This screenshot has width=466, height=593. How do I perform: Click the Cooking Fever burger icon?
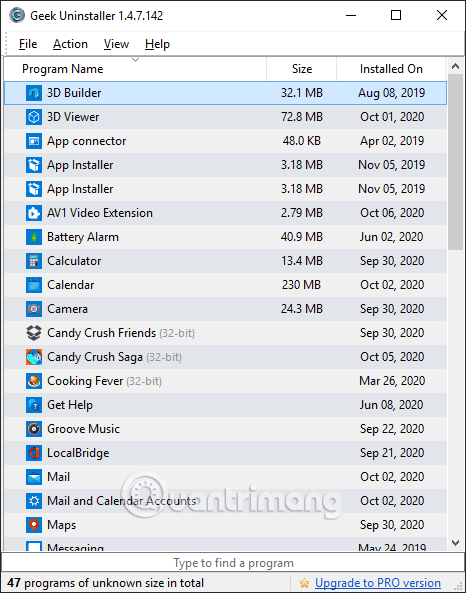(x=34, y=381)
